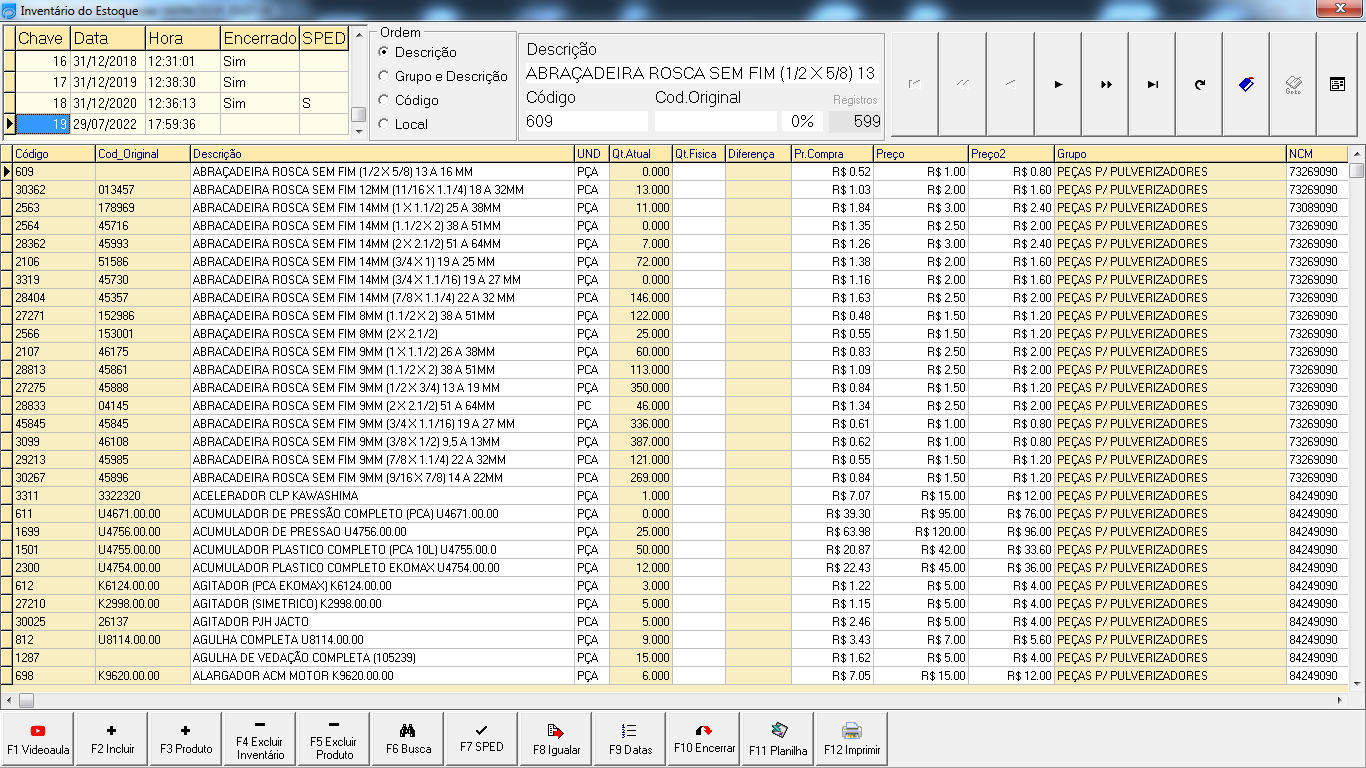
Task: Click SPED column header in inventory list
Action: pos(324,38)
